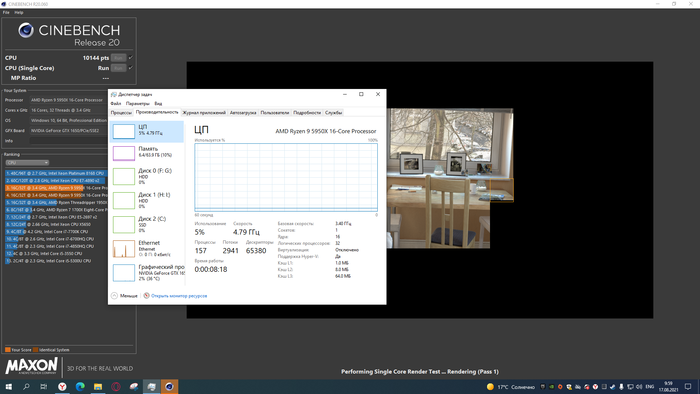Collapse Task Manager with Меньше button
This screenshot has width=700, height=394.
[x=124, y=296]
